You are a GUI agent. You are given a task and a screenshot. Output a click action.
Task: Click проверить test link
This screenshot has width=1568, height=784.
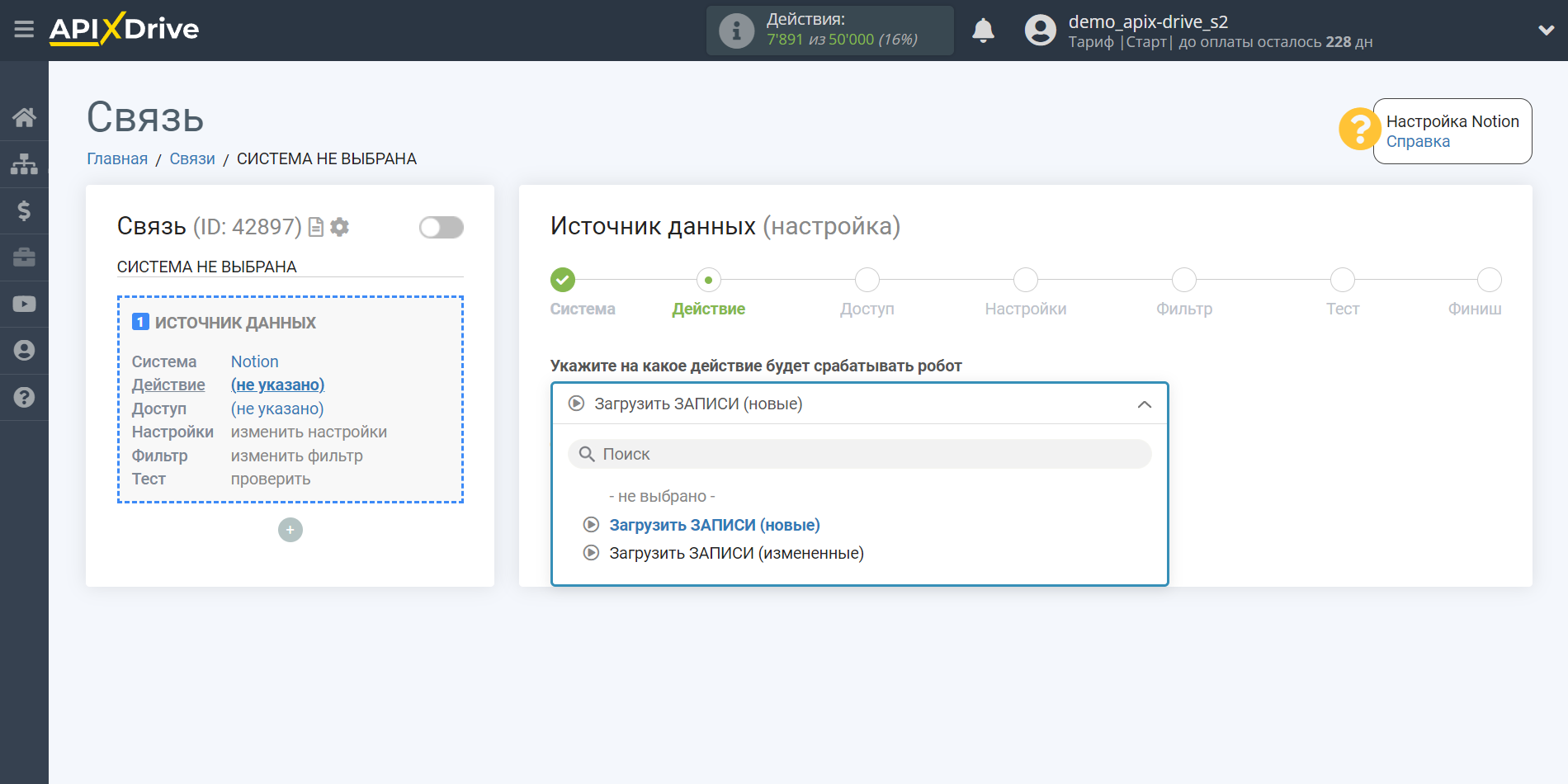coord(271,479)
